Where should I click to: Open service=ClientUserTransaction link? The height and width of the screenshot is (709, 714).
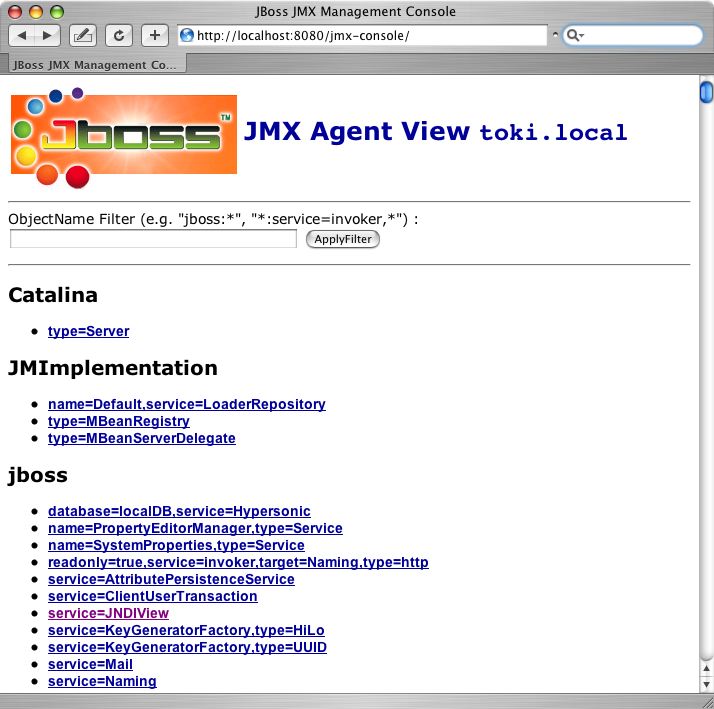(153, 596)
